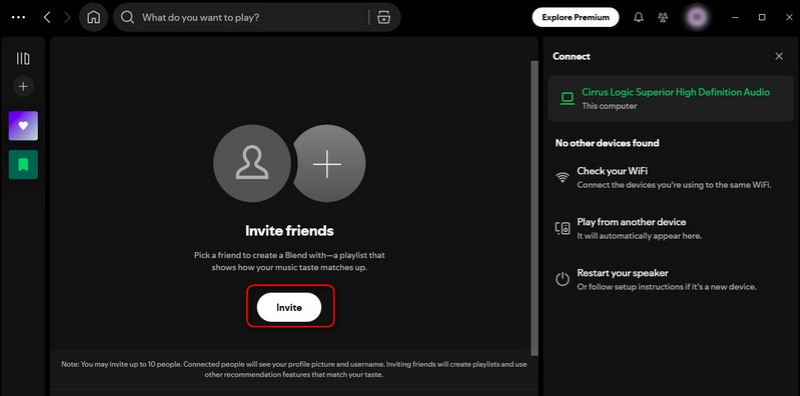This screenshot has height=396, width=800.
Task: Open Your Episodes green thumbnail
Action: tap(23, 164)
